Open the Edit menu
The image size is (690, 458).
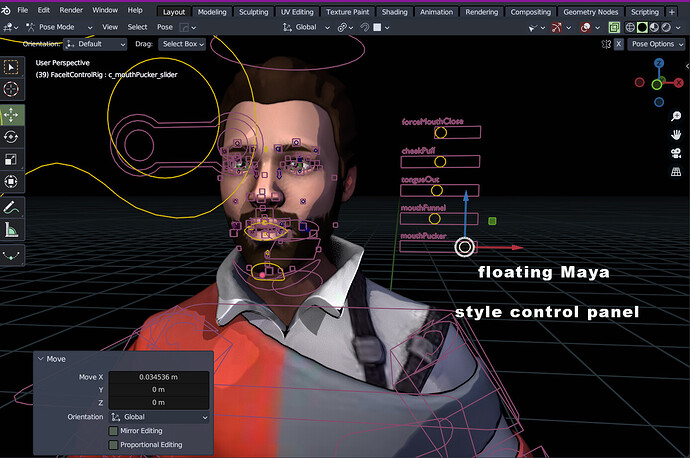point(44,10)
